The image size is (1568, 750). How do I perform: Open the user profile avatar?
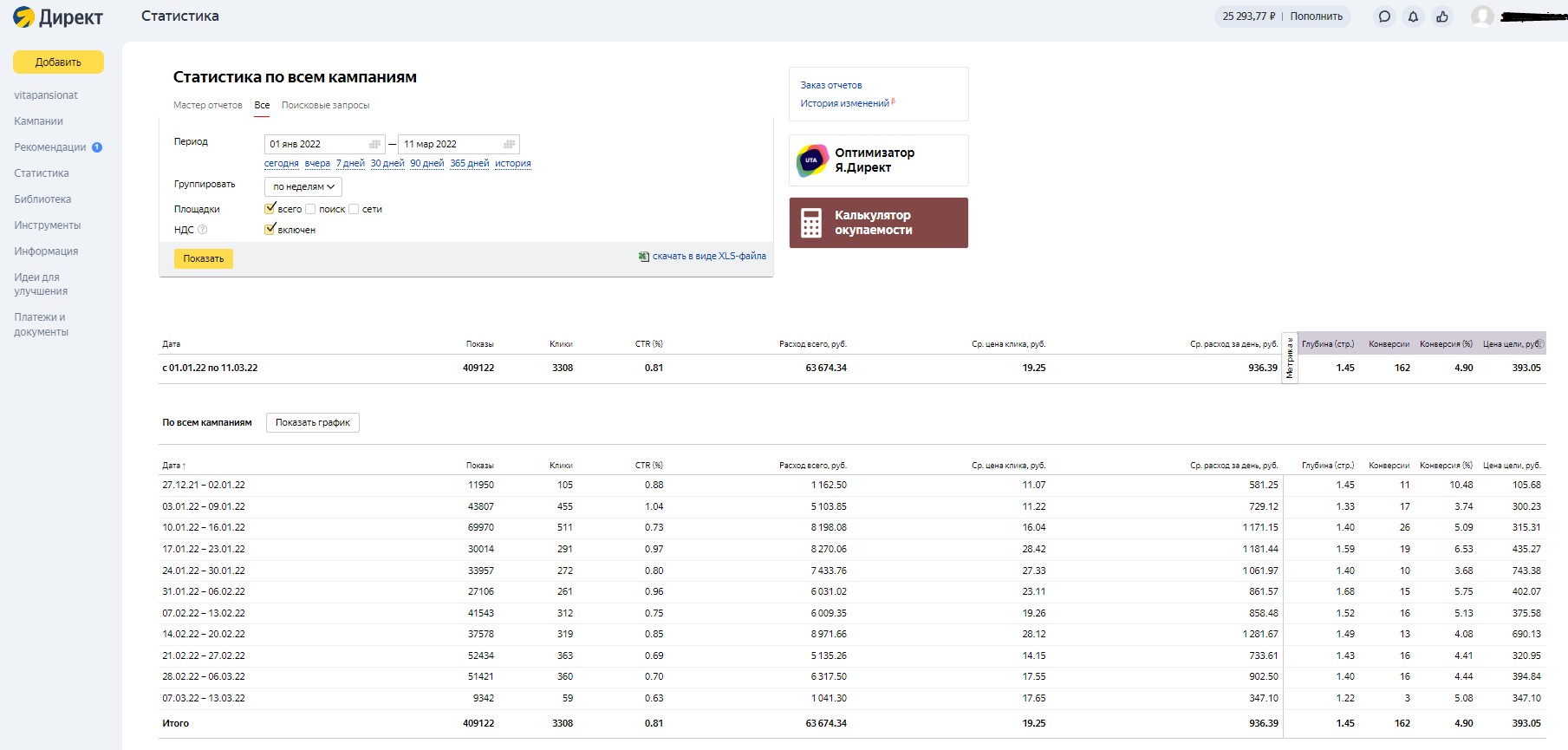click(x=1482, y=16)
